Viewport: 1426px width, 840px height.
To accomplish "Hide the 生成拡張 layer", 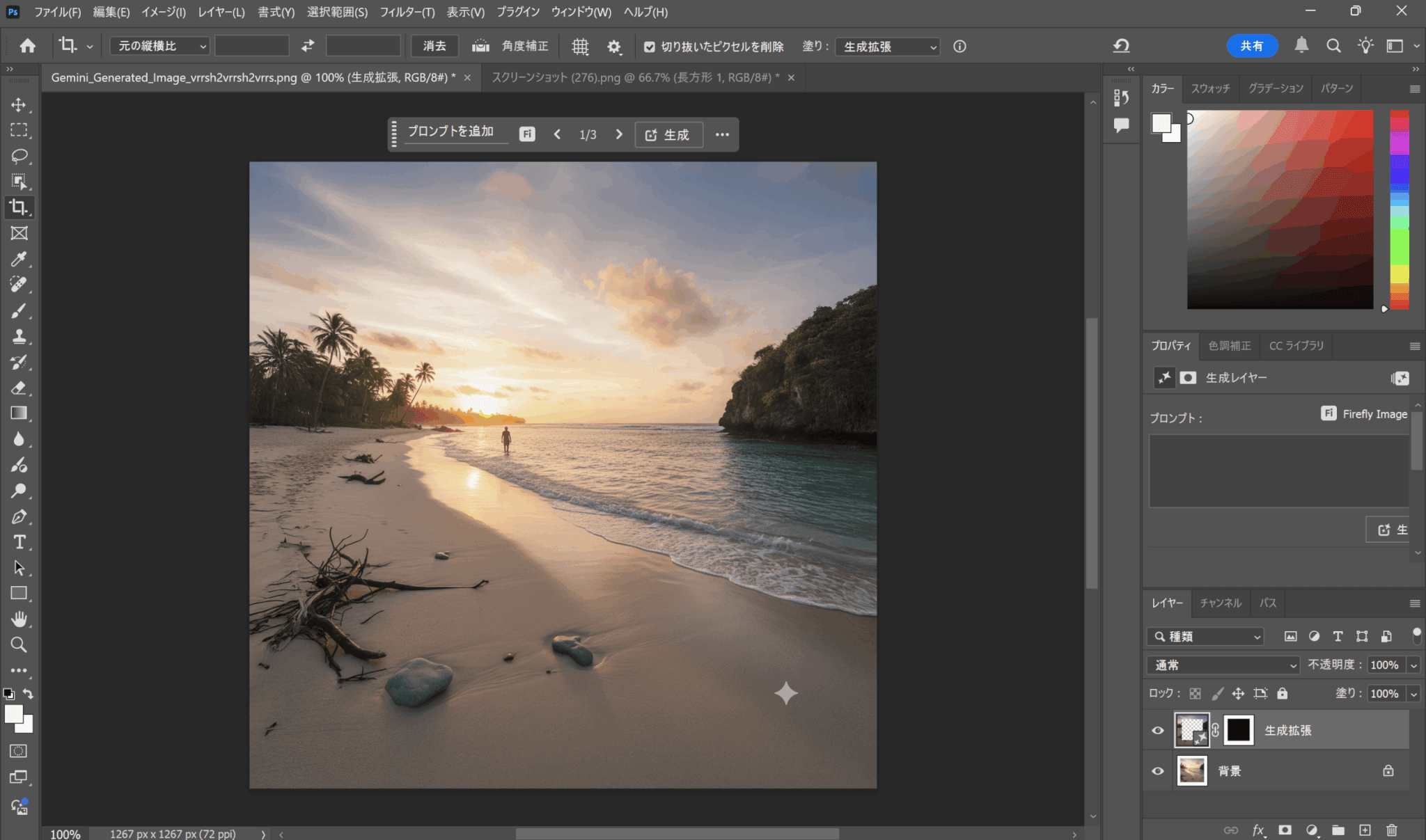I will pyautogui.click(x=1157, y=730).
